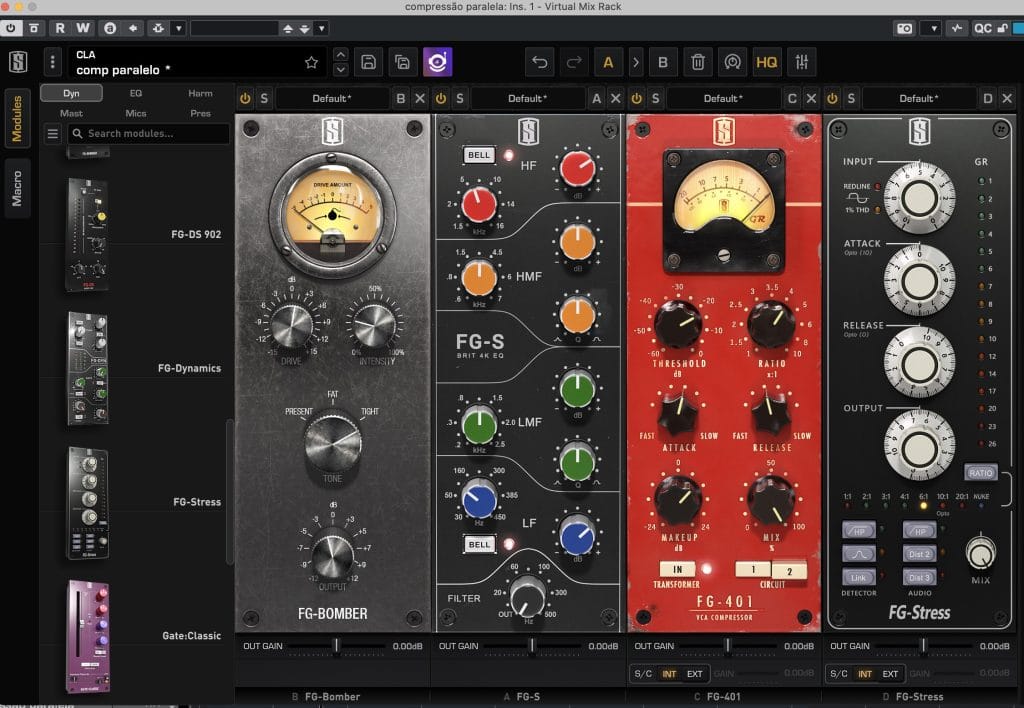Open the FG-401 Default preset dropdown
This screenshot has width=1024, height=708.
[720, 98]
